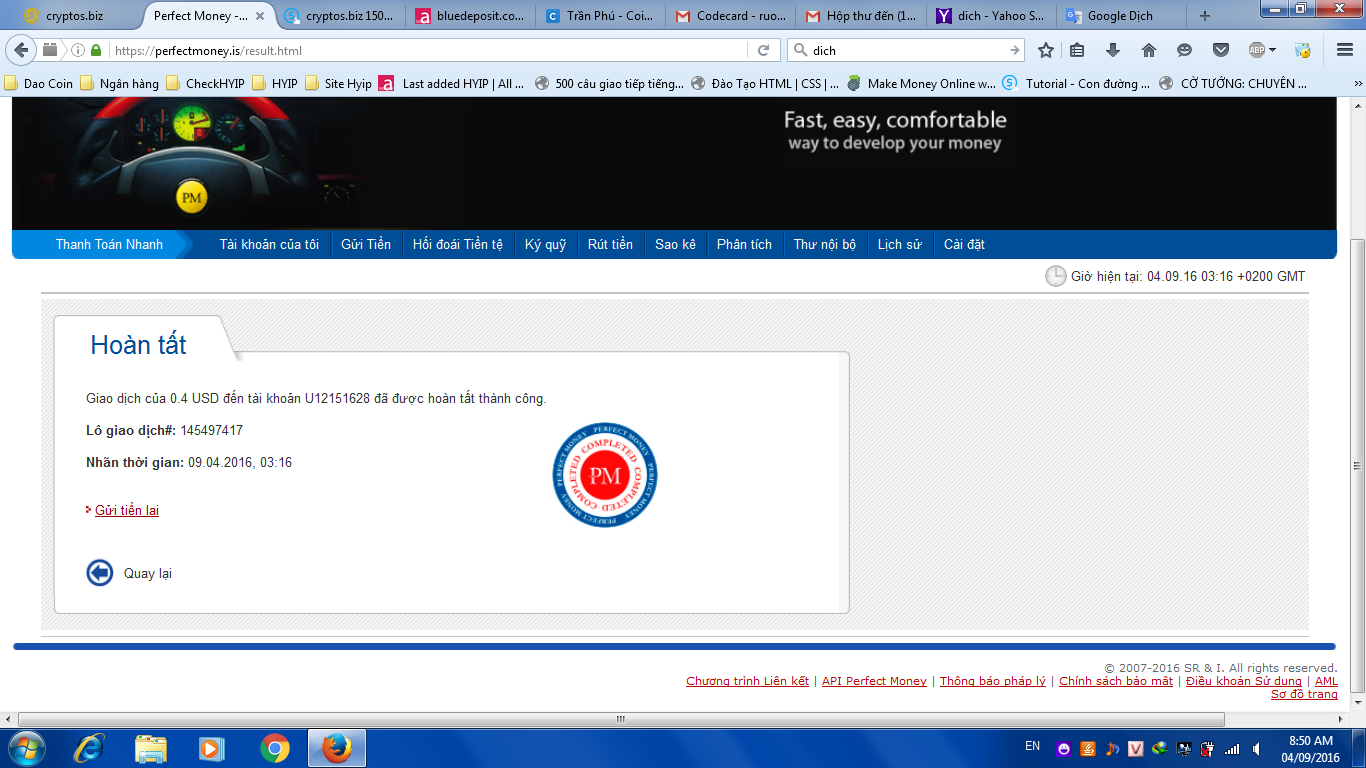Click the site information (i) icon
Screen dimensions: 1366x768
[77, 50]
